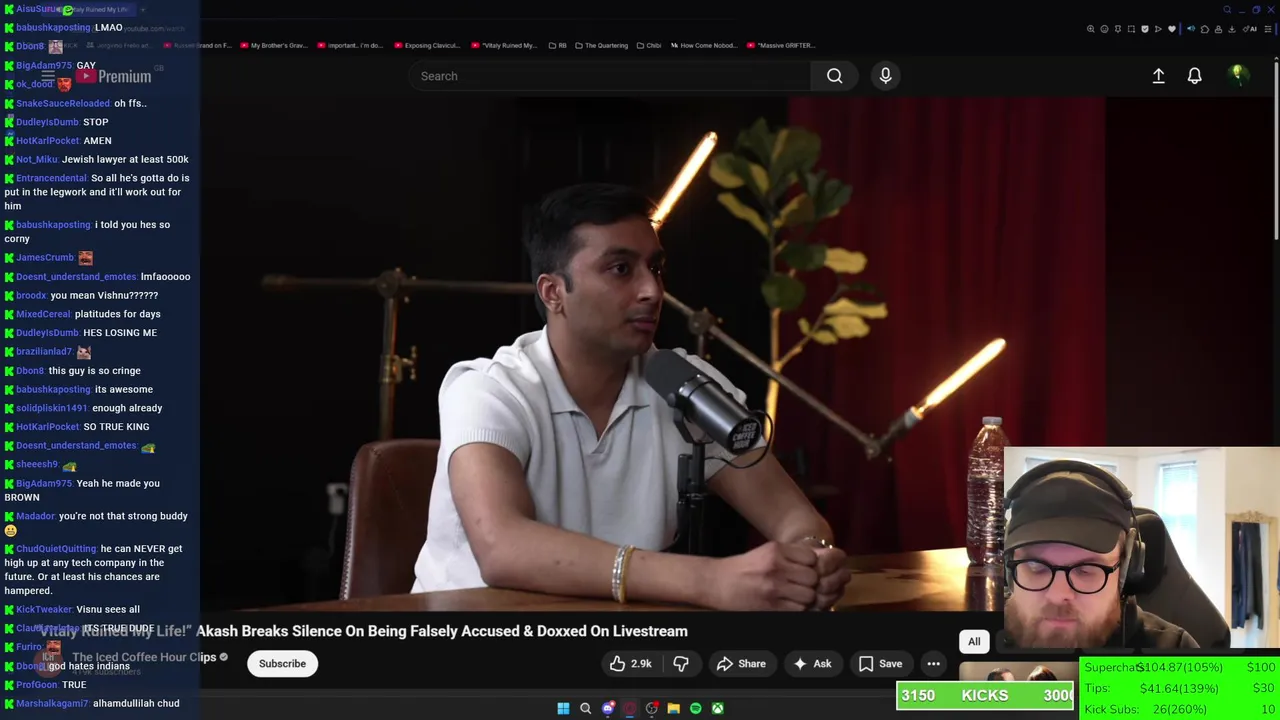
Task: Click the browser zoom magnifier icon
Action: [x=1090, y=29]
